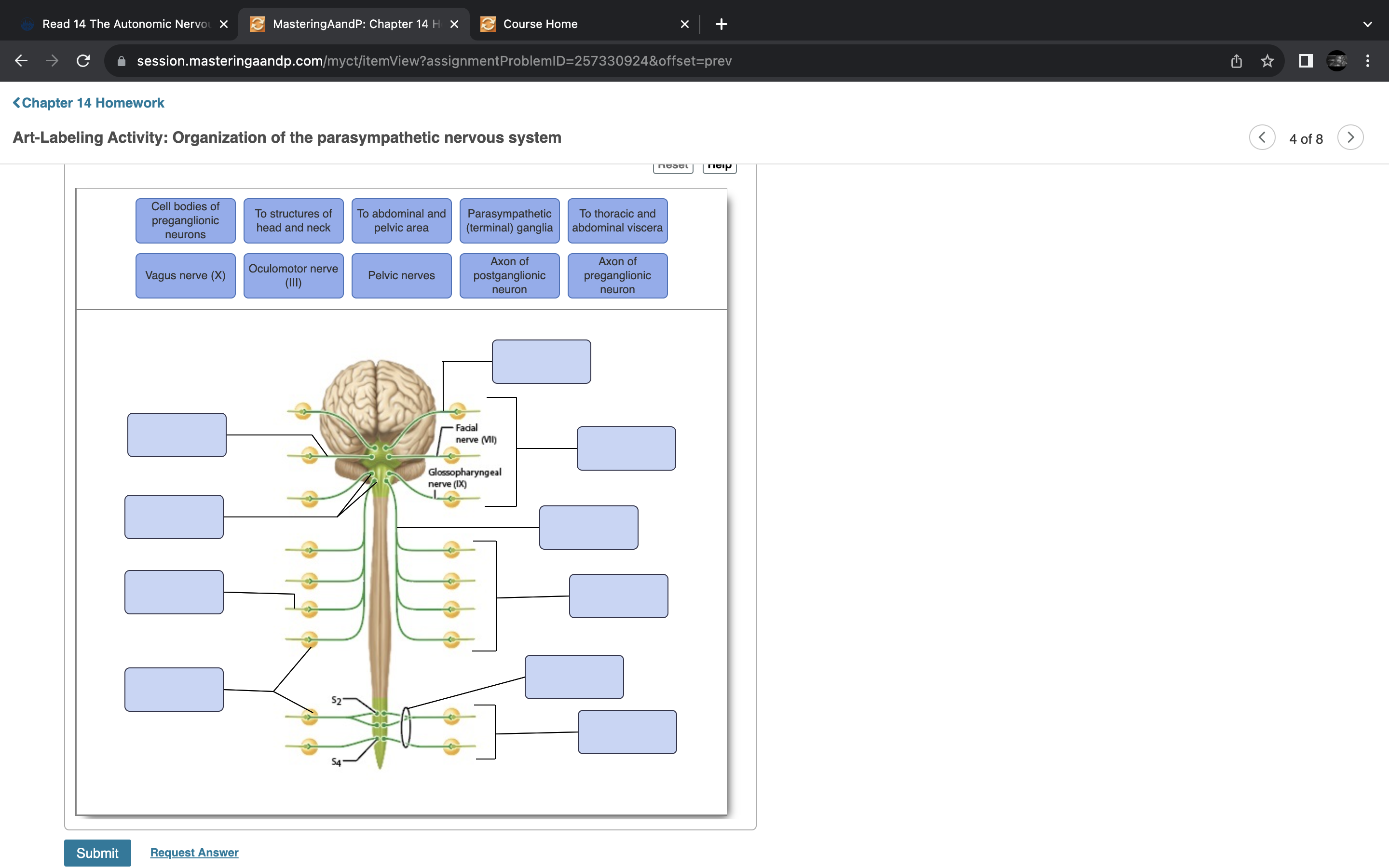Screen dimensions: 1389x868
Task: Select 'Vagus nerve (X)' label
Action: tap(185, 275)
